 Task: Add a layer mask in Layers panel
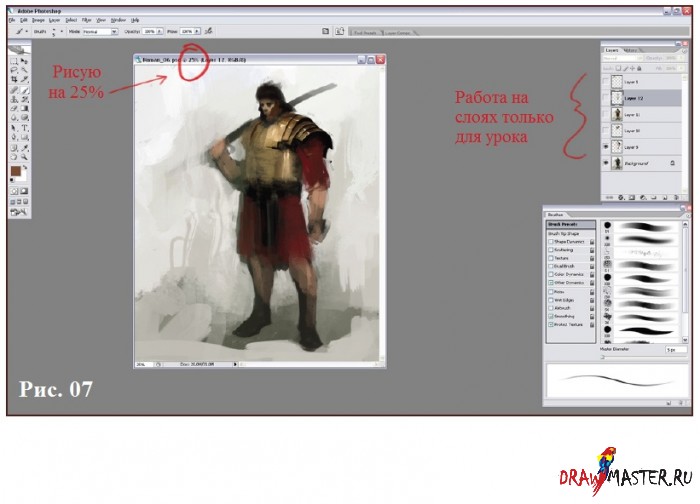[632, 197]
